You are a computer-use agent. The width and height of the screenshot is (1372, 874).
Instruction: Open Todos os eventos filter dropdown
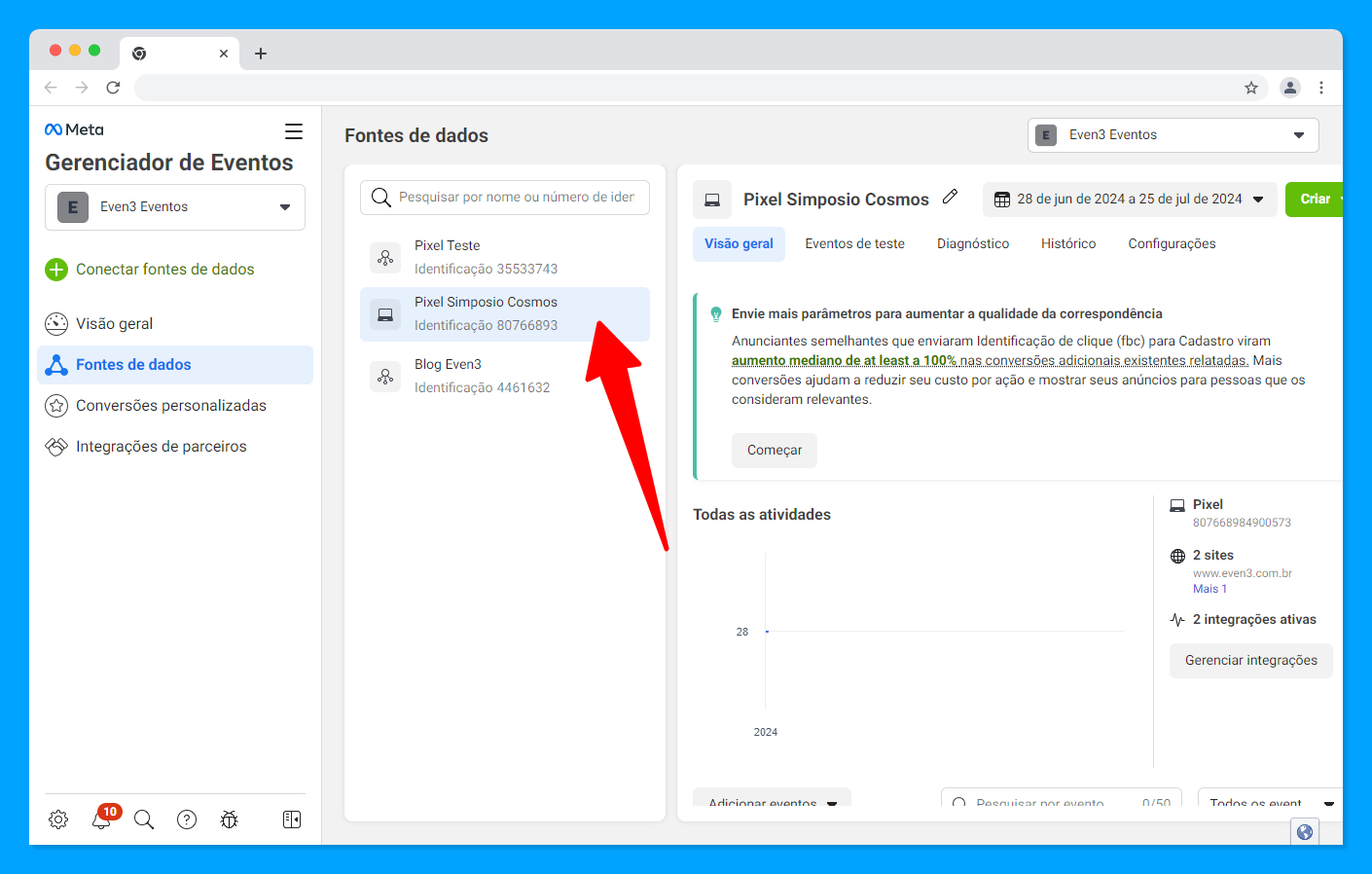tap(1270, 797)
